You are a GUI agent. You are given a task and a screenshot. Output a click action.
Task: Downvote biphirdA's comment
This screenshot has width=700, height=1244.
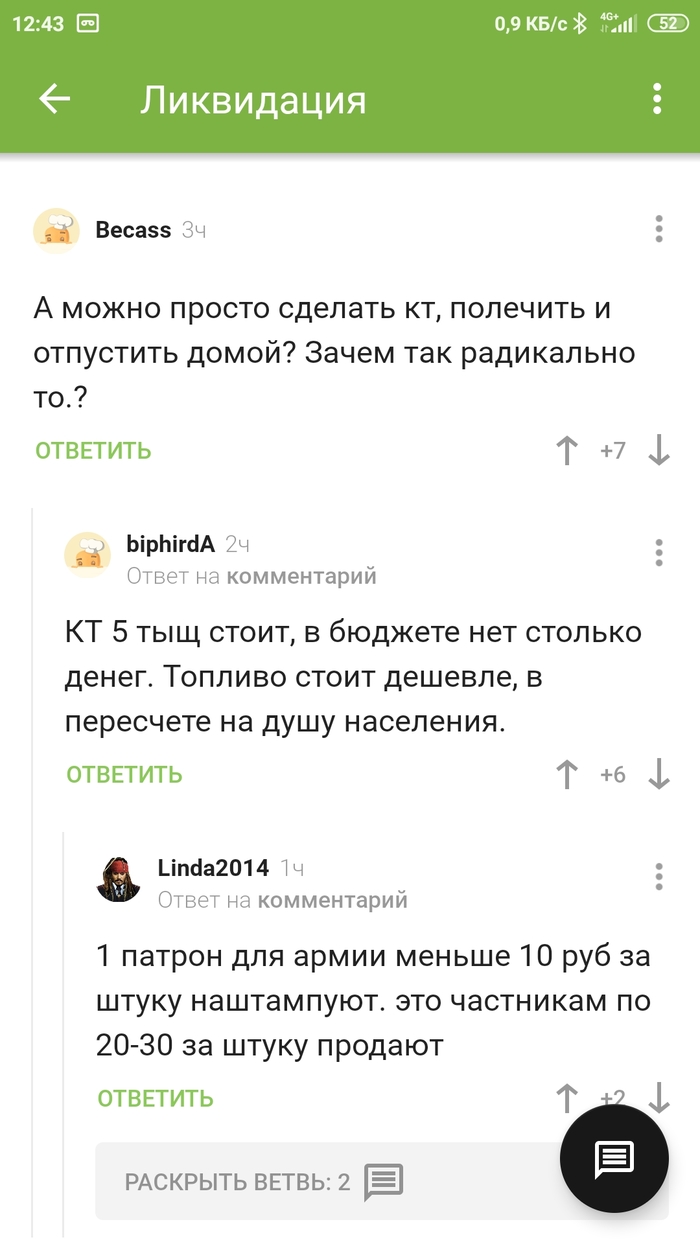[x=659, y=775]
